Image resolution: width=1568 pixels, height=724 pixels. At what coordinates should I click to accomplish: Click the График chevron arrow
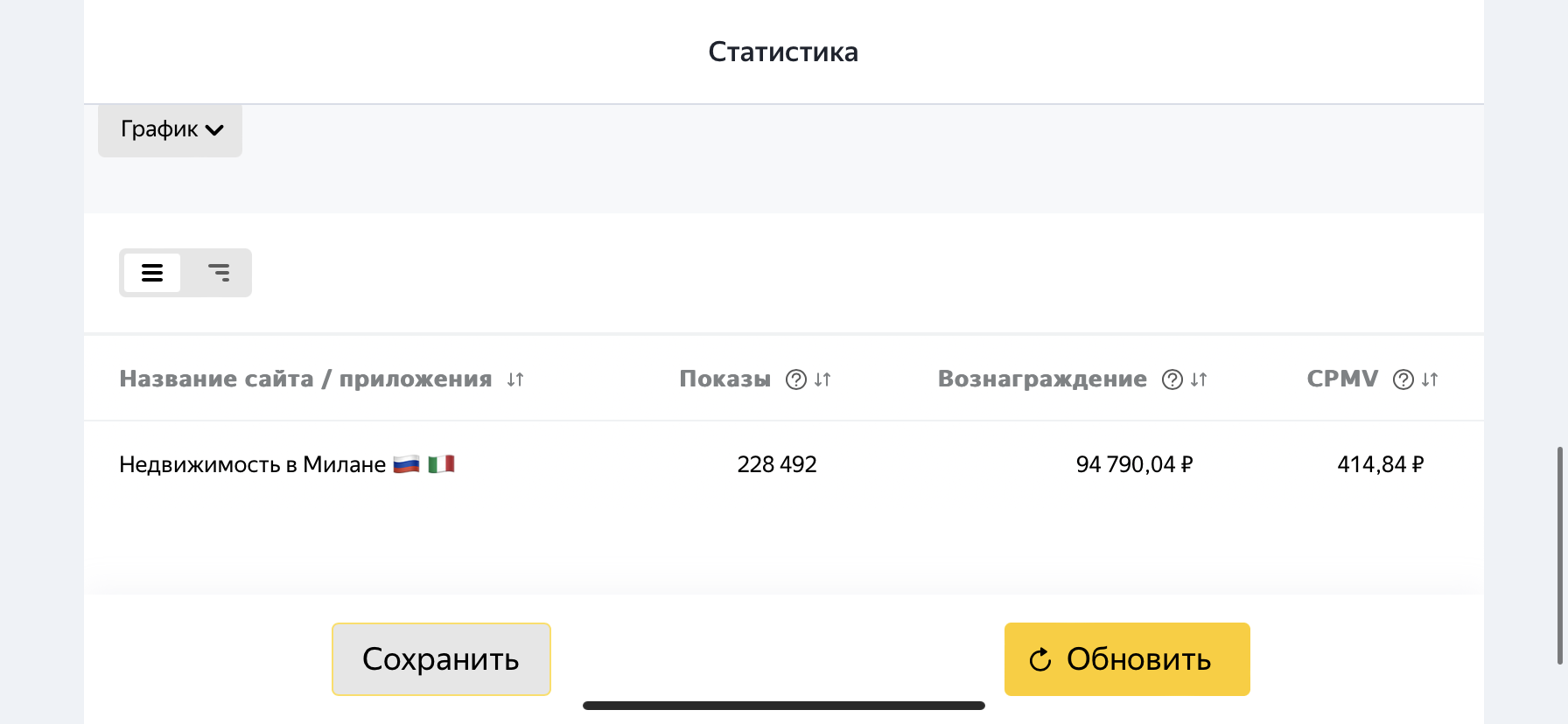pyautogui.click(x=214, y=130)
